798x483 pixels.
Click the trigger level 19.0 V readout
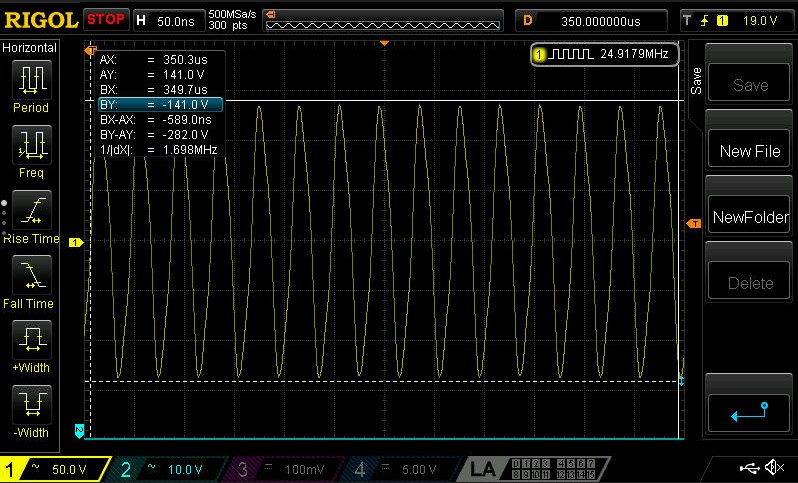760,21
